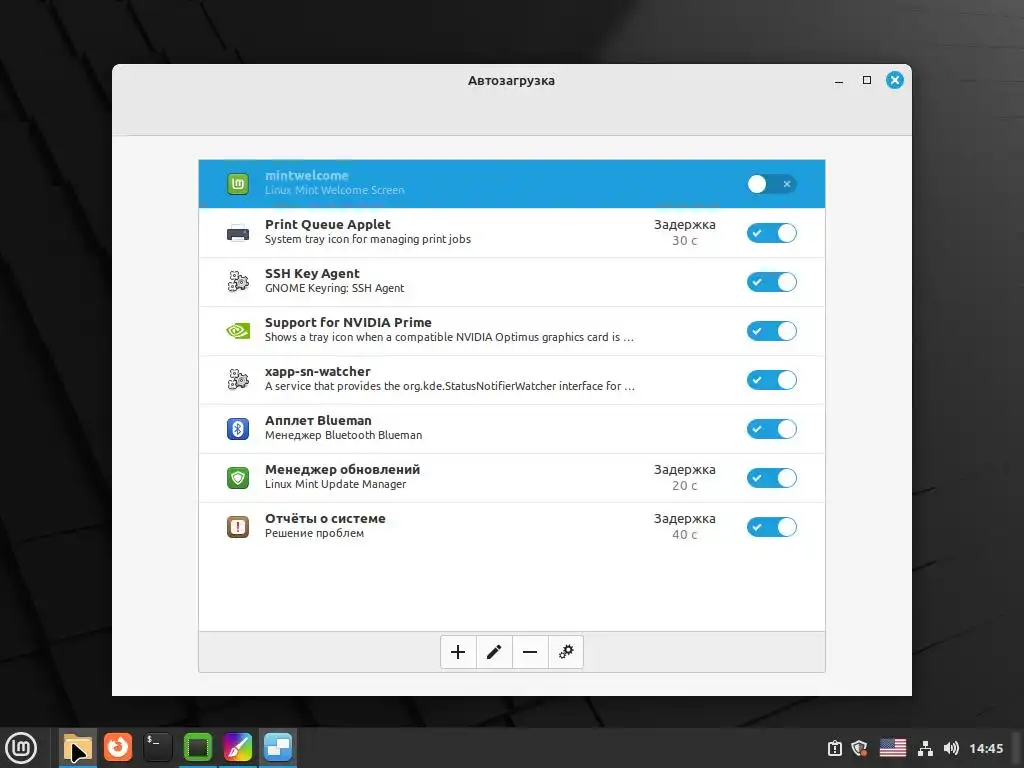Click the volume speaker tray icon
Screen dimensions: 1024x768
952,748
